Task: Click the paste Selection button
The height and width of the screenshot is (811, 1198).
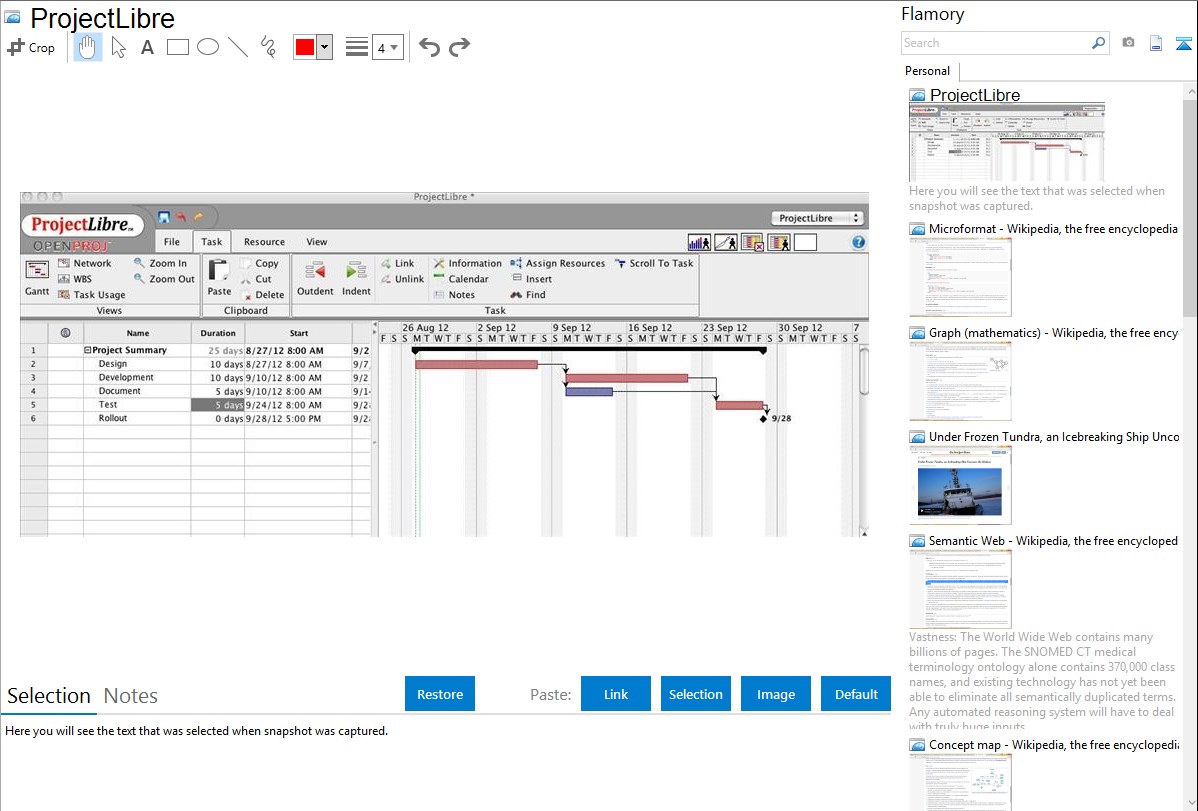Action: coord(695,694)
